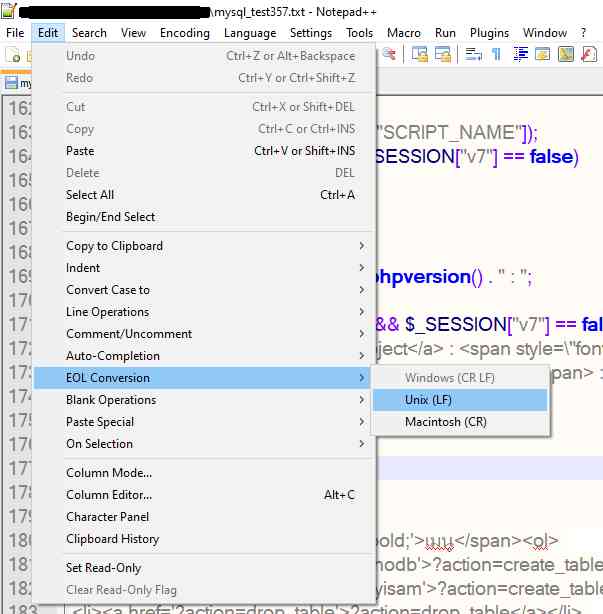This screenshot has height=614, width=603.
Task: Click the rightmost red toolbar icon
Action: point(592,55)
